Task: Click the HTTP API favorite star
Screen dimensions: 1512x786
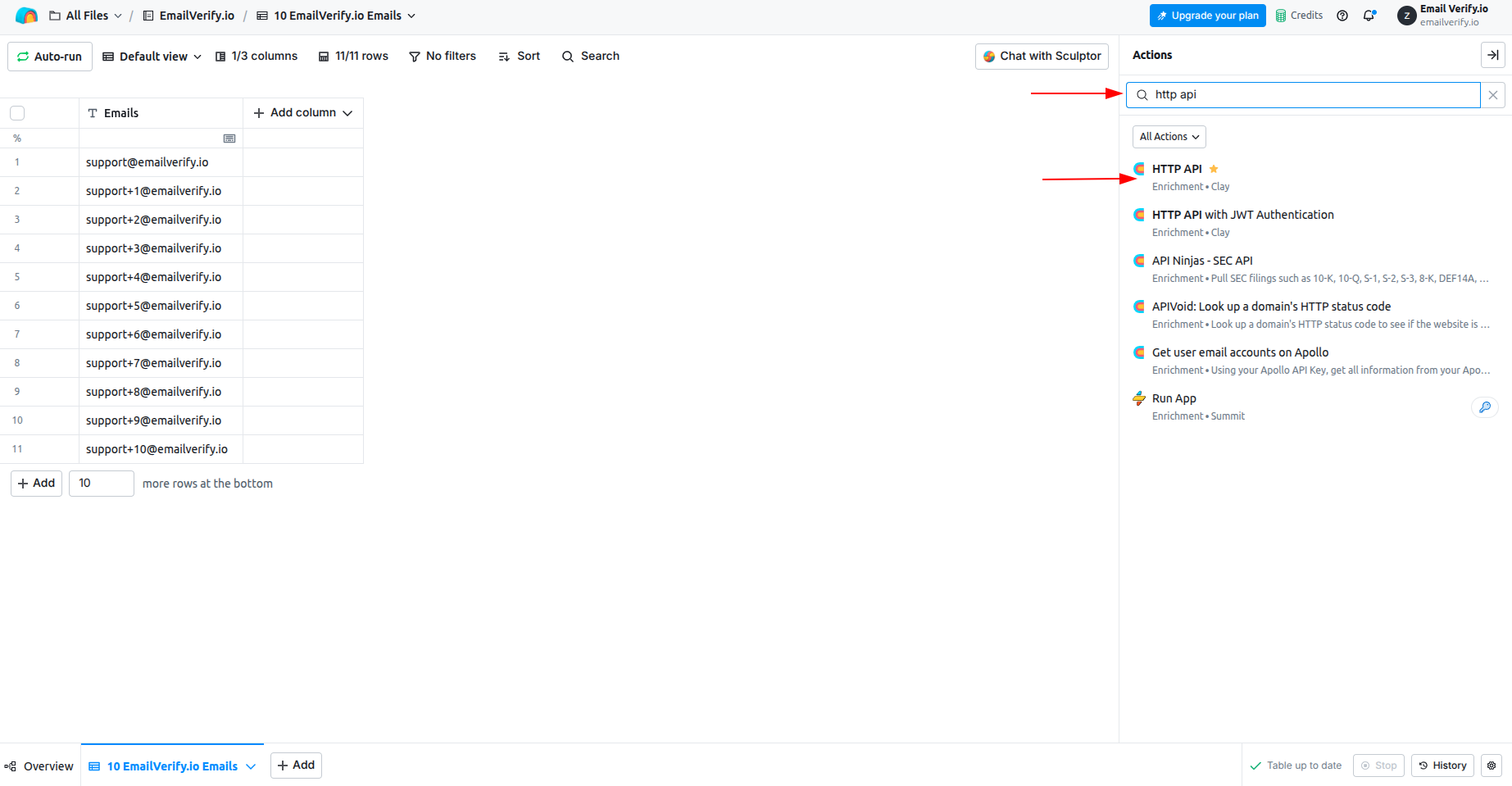Action: 1214,169
